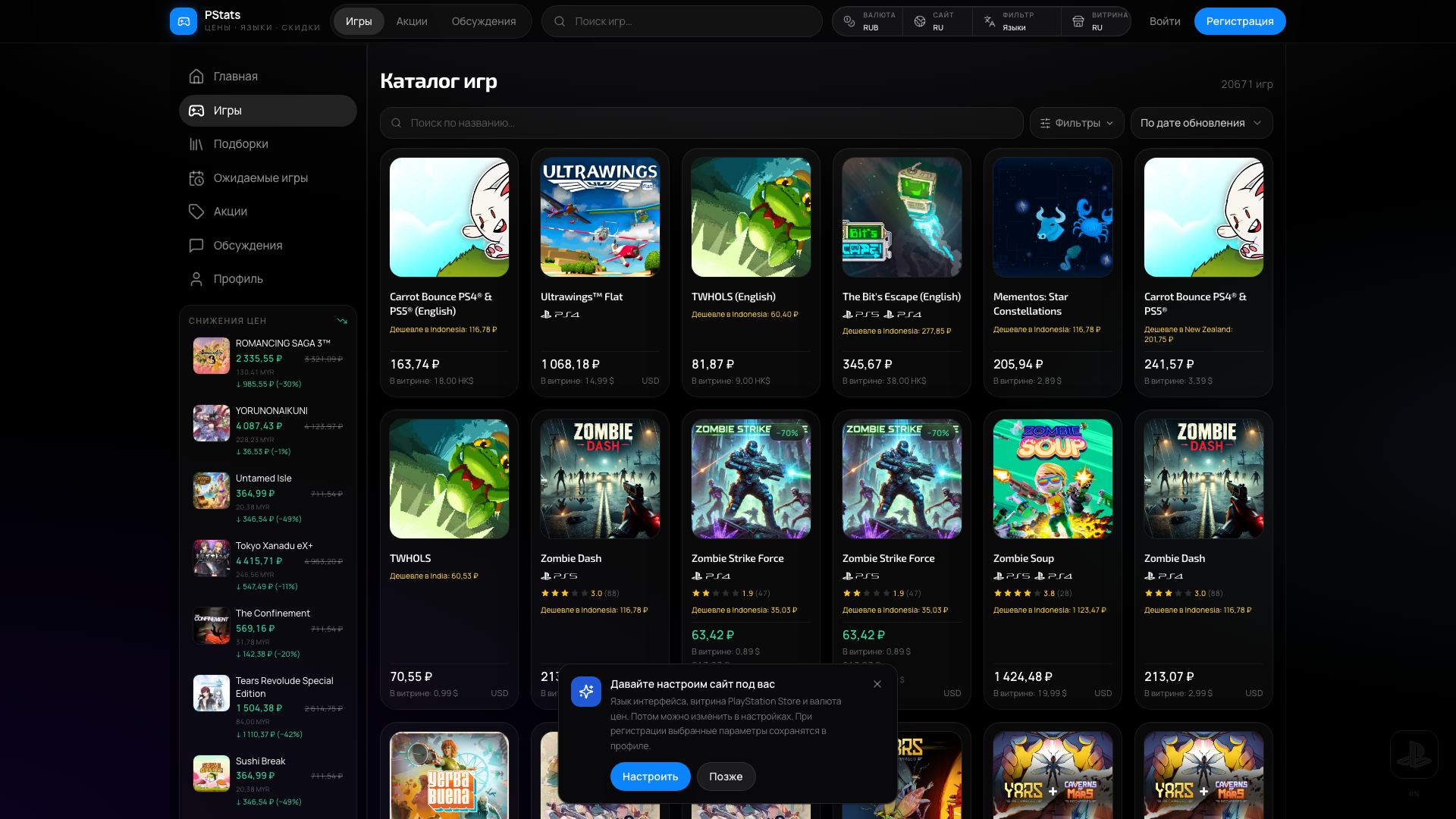Click the trending-down icon in Снижения цен header
The width and height of the screenshot is (1456, 819).
pyautogui.click(x=342, y=321)
